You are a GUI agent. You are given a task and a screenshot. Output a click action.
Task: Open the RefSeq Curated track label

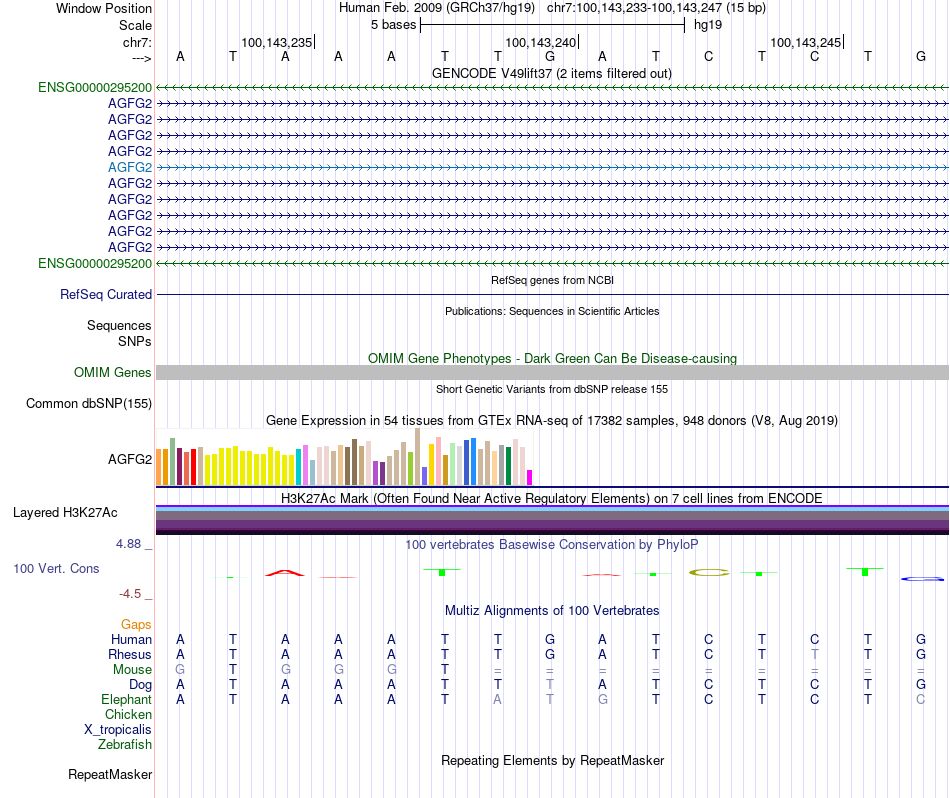coord(106,295)
